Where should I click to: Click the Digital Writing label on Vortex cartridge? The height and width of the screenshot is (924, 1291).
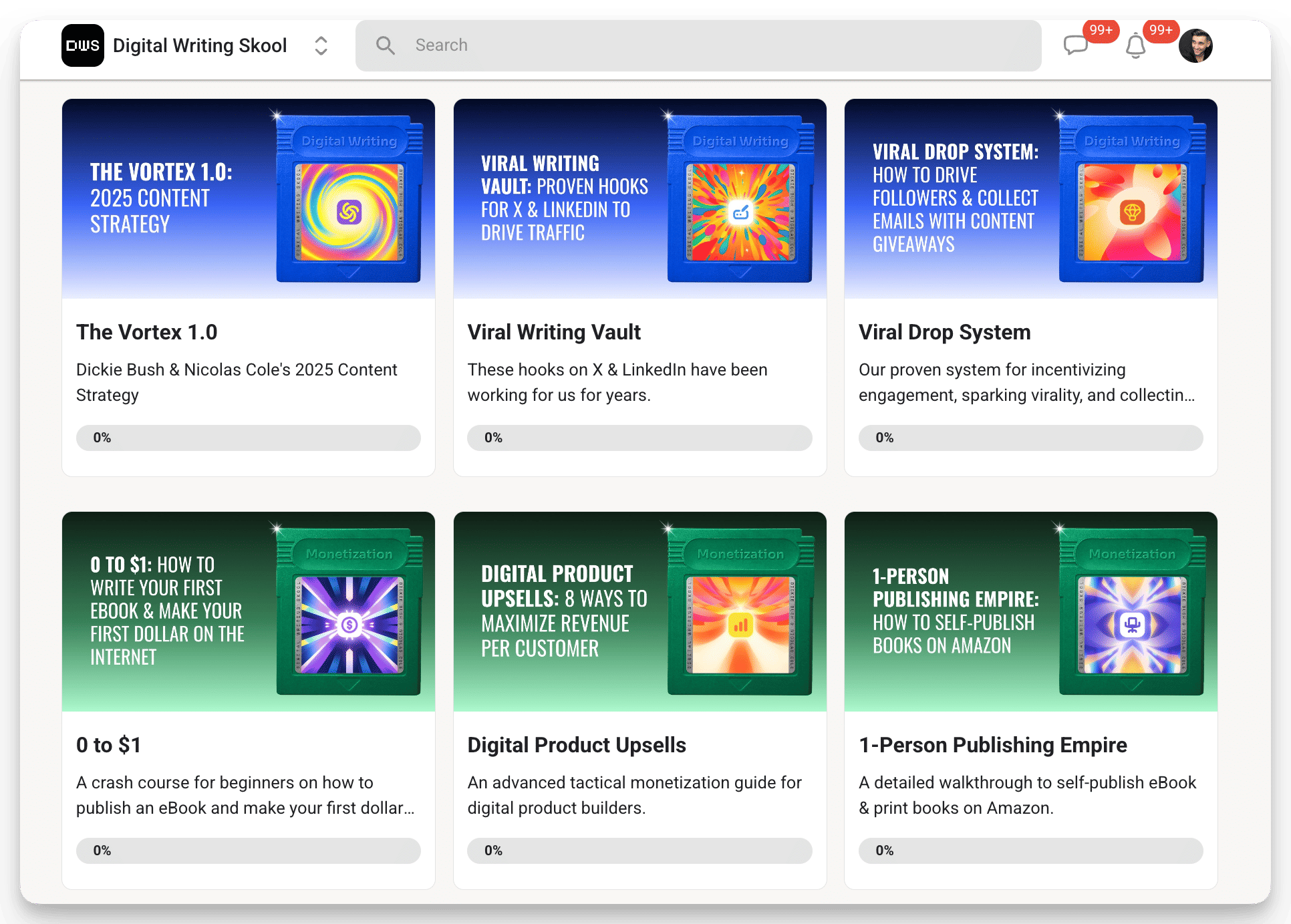[349, 141]
